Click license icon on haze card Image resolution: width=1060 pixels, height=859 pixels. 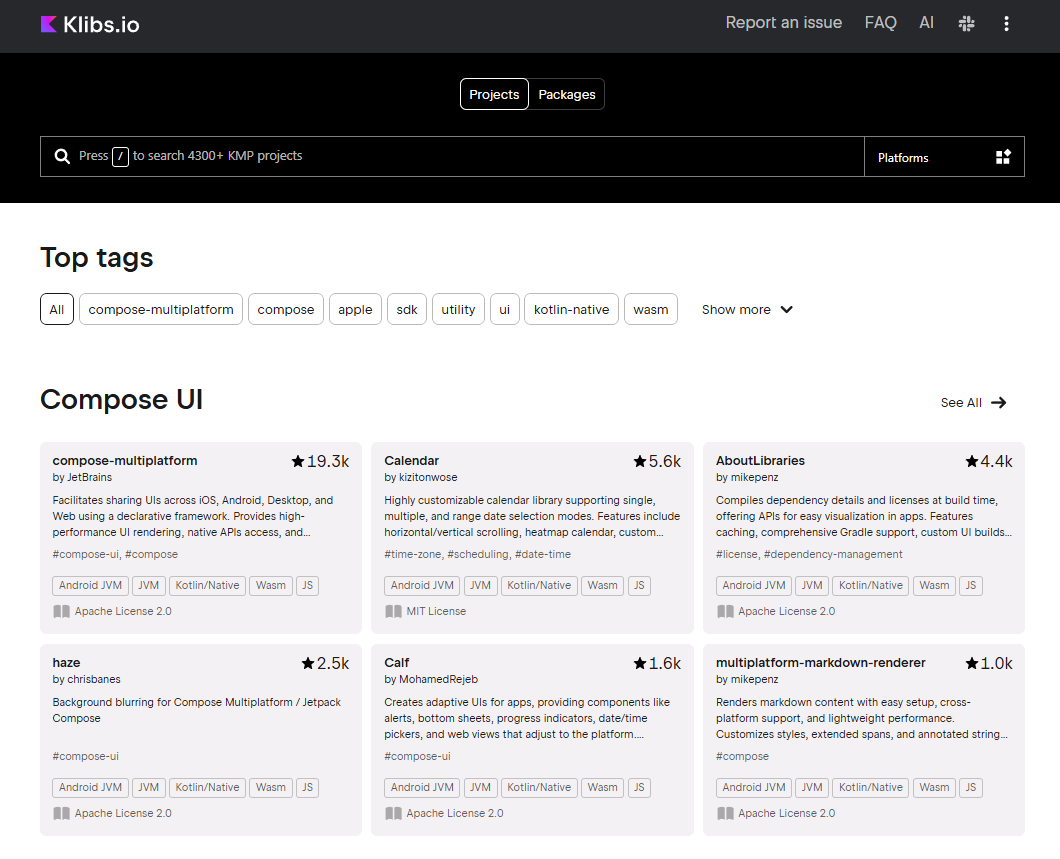(x=62, y=814)
